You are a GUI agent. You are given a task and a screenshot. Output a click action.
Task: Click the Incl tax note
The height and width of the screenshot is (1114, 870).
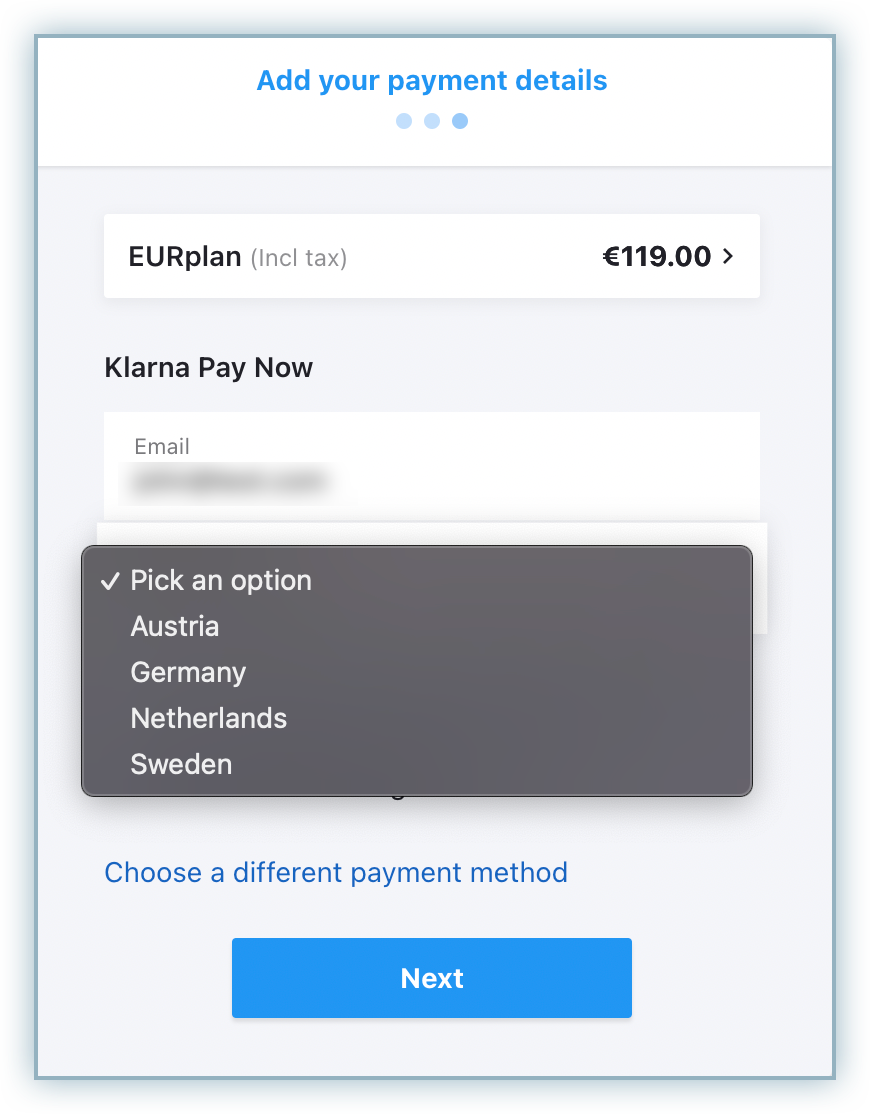click(x=298, y=258)
